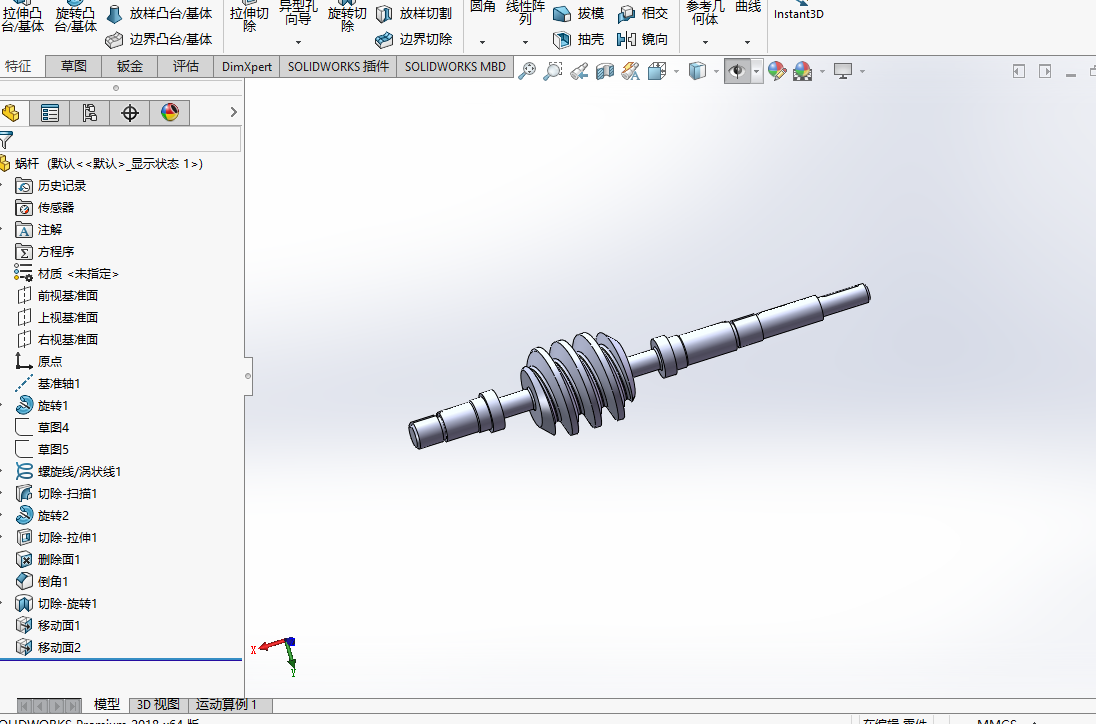Open the 评估 evaluate tab

(x=186, y=66)
